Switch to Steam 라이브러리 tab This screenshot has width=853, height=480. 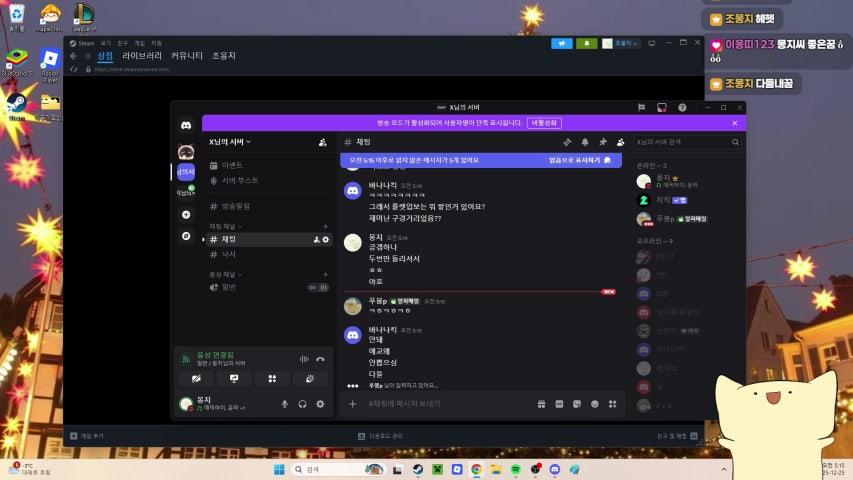coord(142,56)
